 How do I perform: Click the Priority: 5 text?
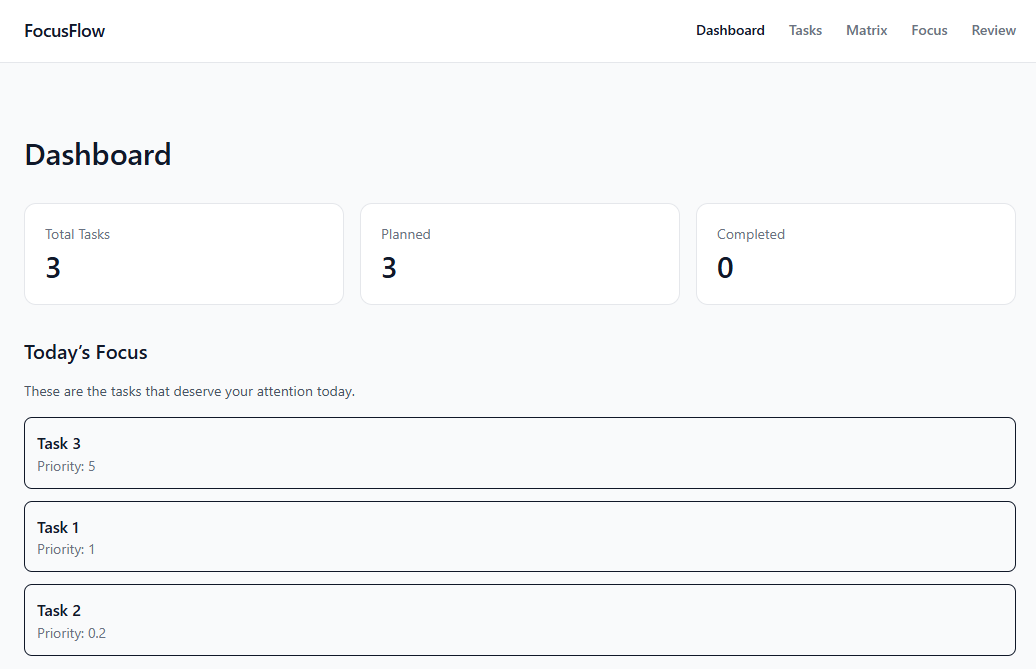pyautogui.click(x=66, y=466)
